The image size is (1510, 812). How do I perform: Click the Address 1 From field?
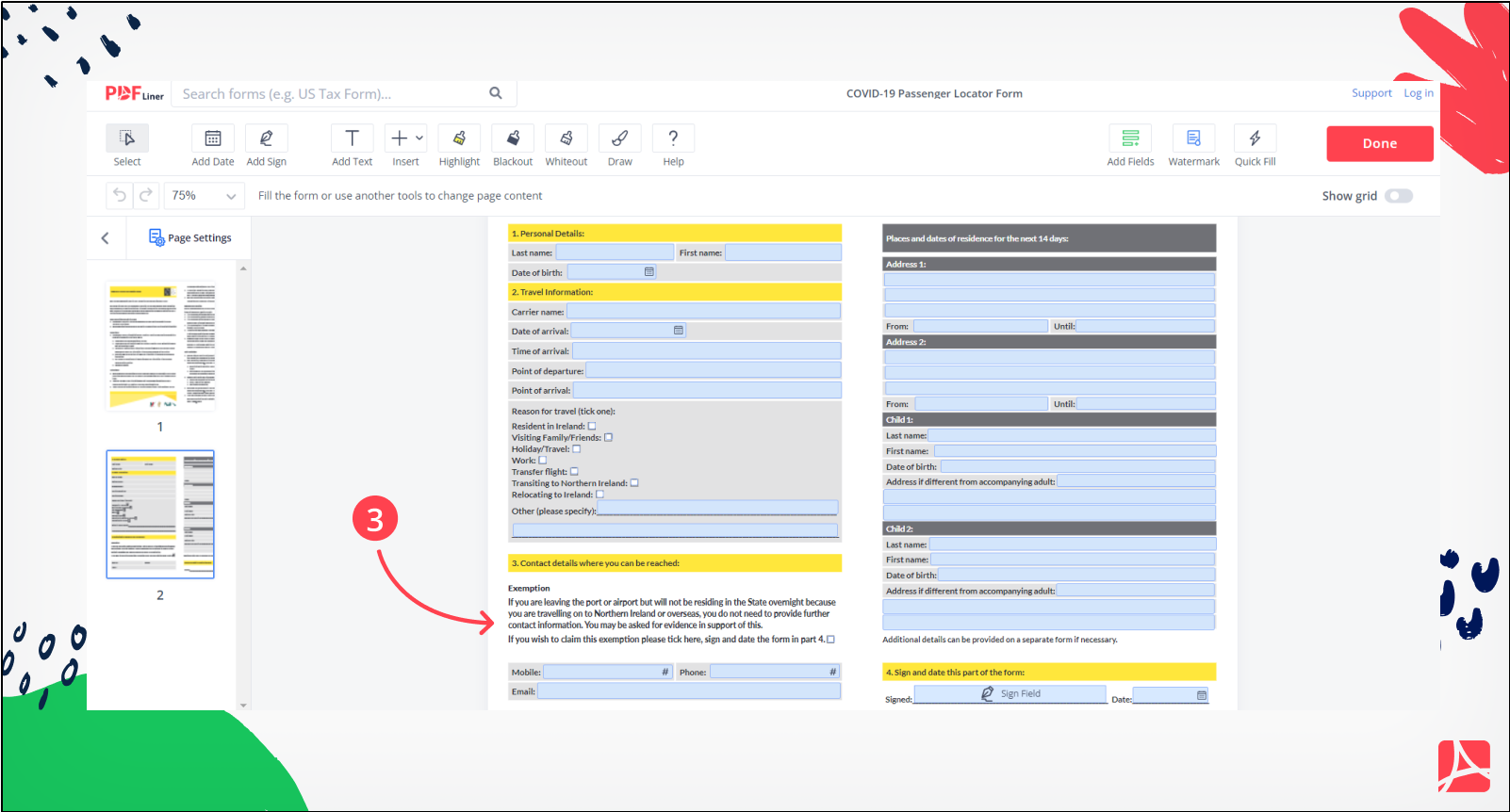(x=980, y=326)
